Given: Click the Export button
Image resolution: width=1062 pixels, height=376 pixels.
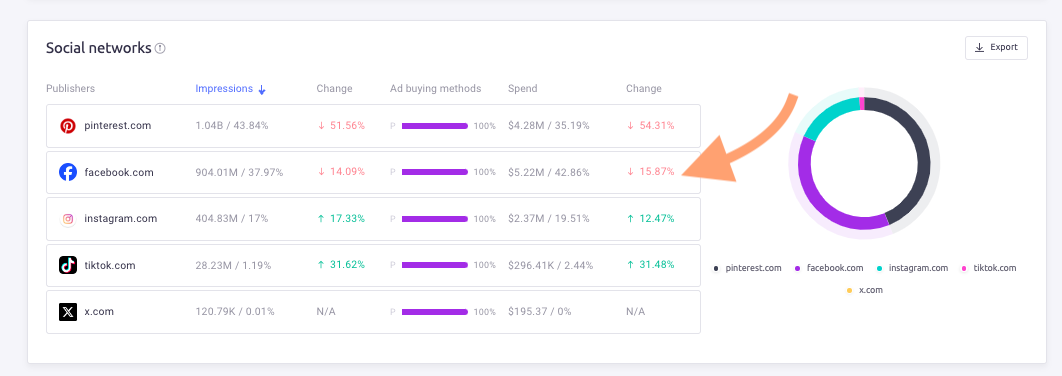Looking at the screenshot, I should coord(996,48).
